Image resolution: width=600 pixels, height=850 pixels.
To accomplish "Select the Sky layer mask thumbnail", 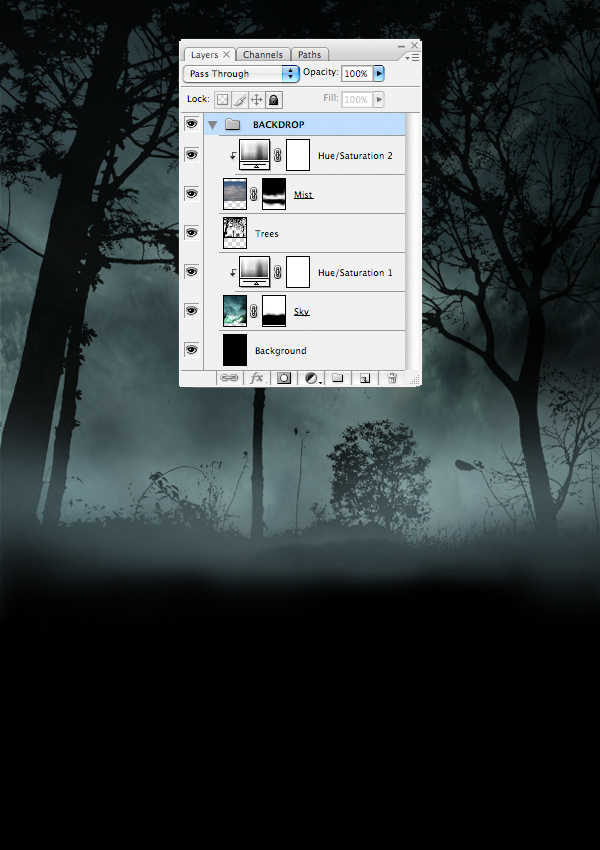I will pyautogui.click(x=274, y=311).
